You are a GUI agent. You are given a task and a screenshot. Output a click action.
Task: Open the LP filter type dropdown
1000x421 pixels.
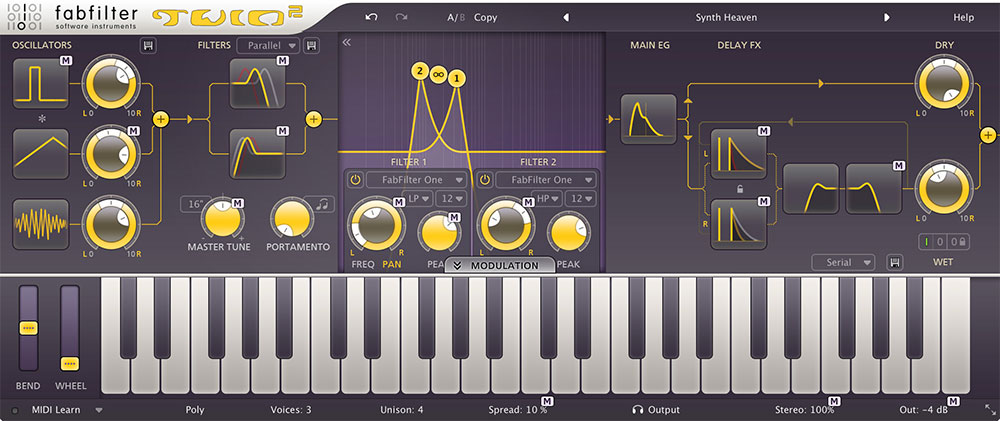(420, 198)
